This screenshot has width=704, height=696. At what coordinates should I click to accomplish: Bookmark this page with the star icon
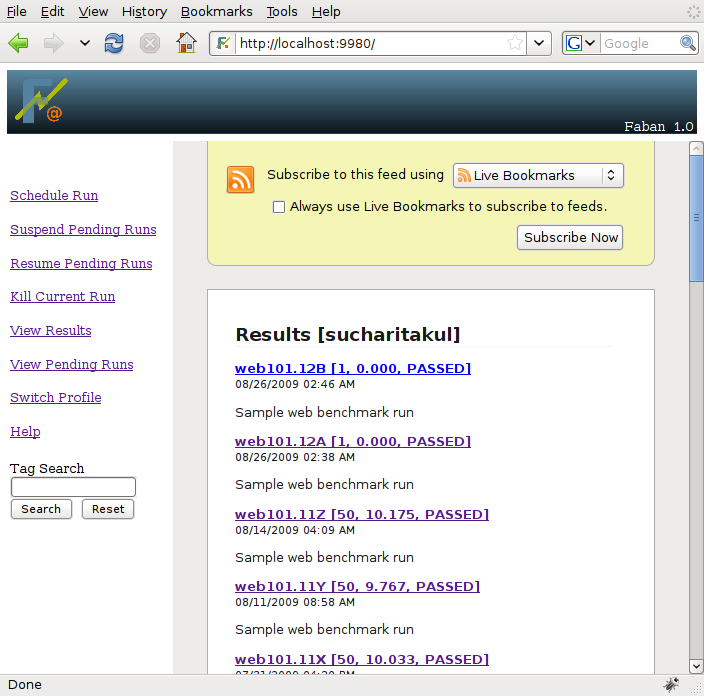click(515, 44)
